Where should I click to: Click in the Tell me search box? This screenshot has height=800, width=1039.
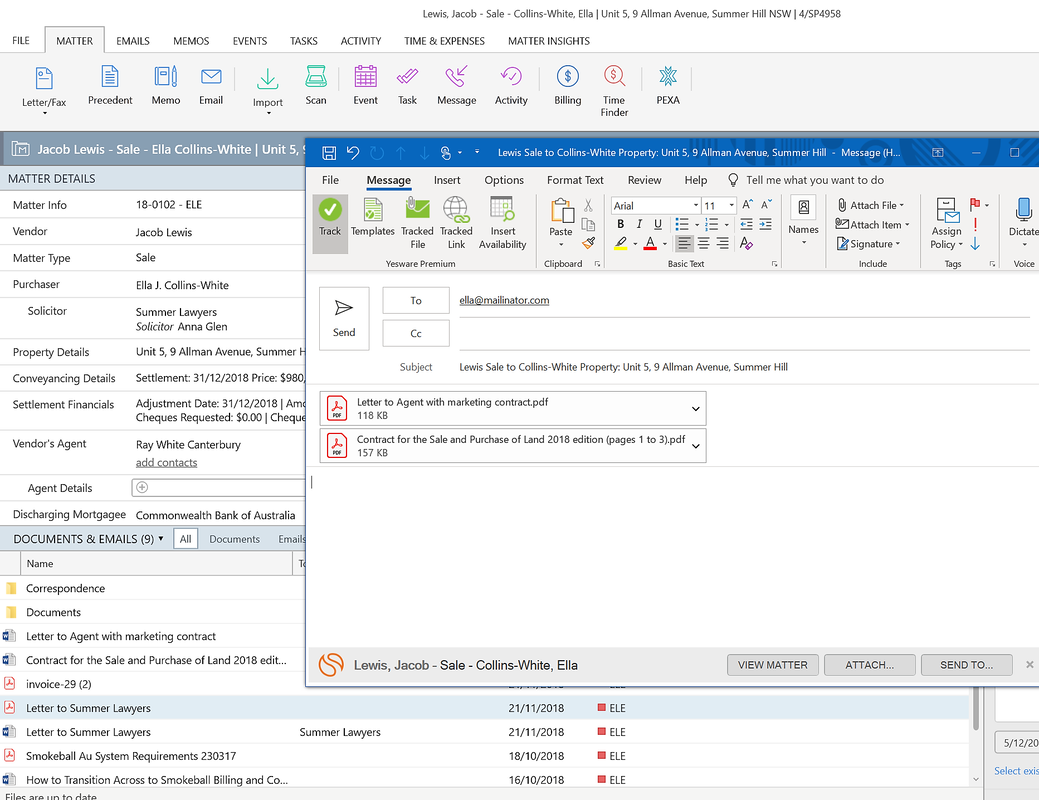pos(815,180)
